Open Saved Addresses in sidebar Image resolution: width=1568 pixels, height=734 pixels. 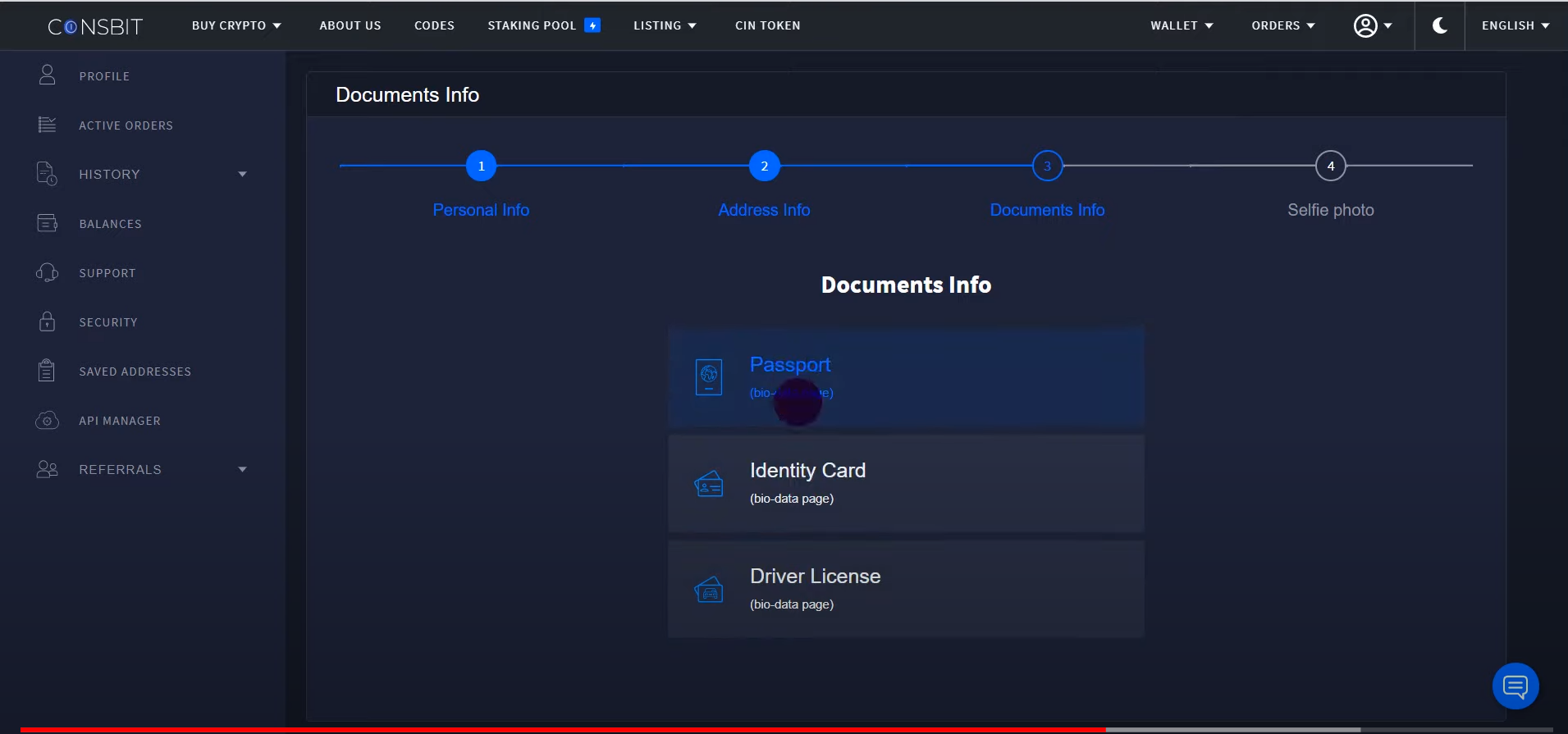(135, 372)
